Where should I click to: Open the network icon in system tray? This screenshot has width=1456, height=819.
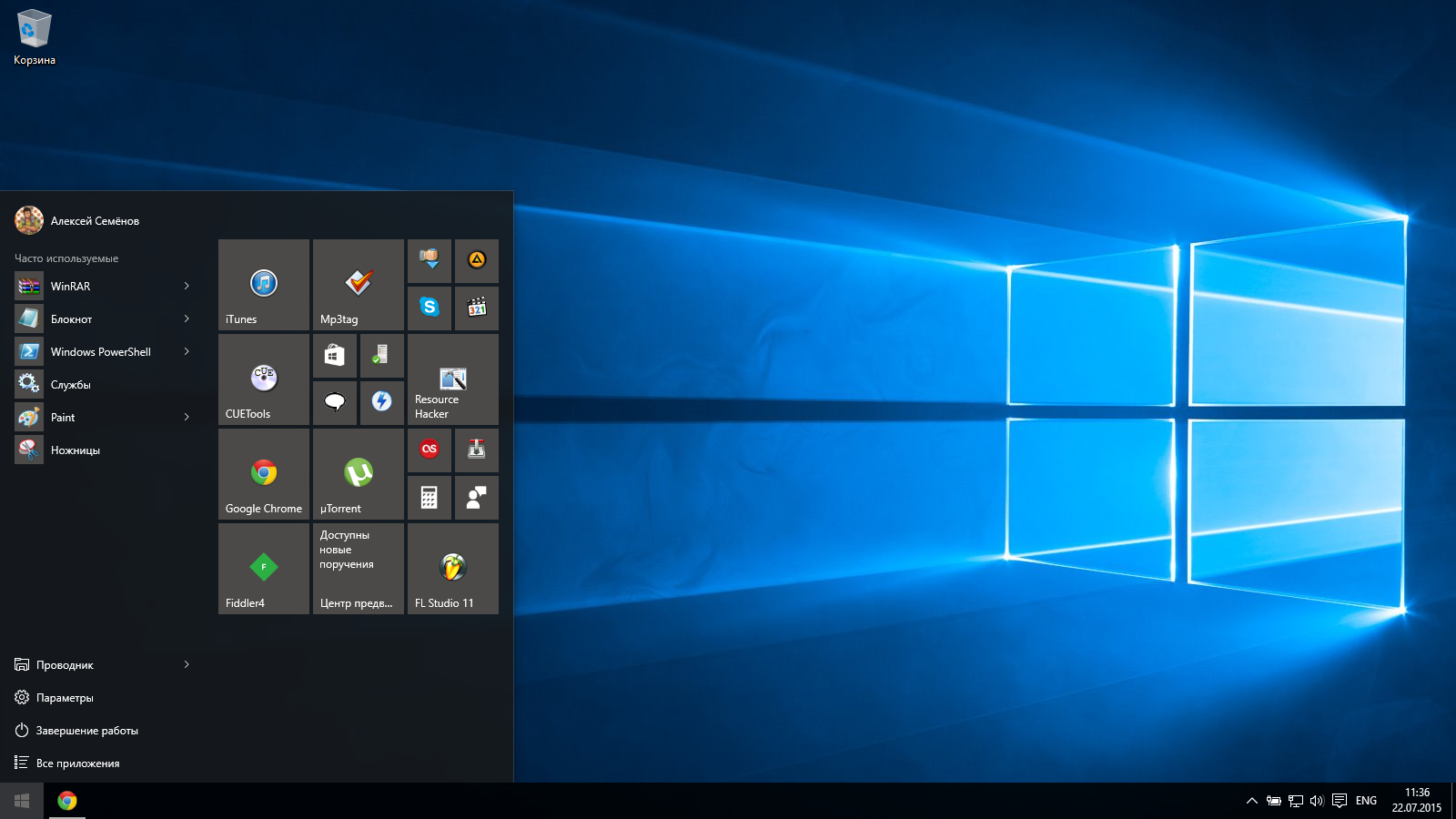click(1296, 801)
